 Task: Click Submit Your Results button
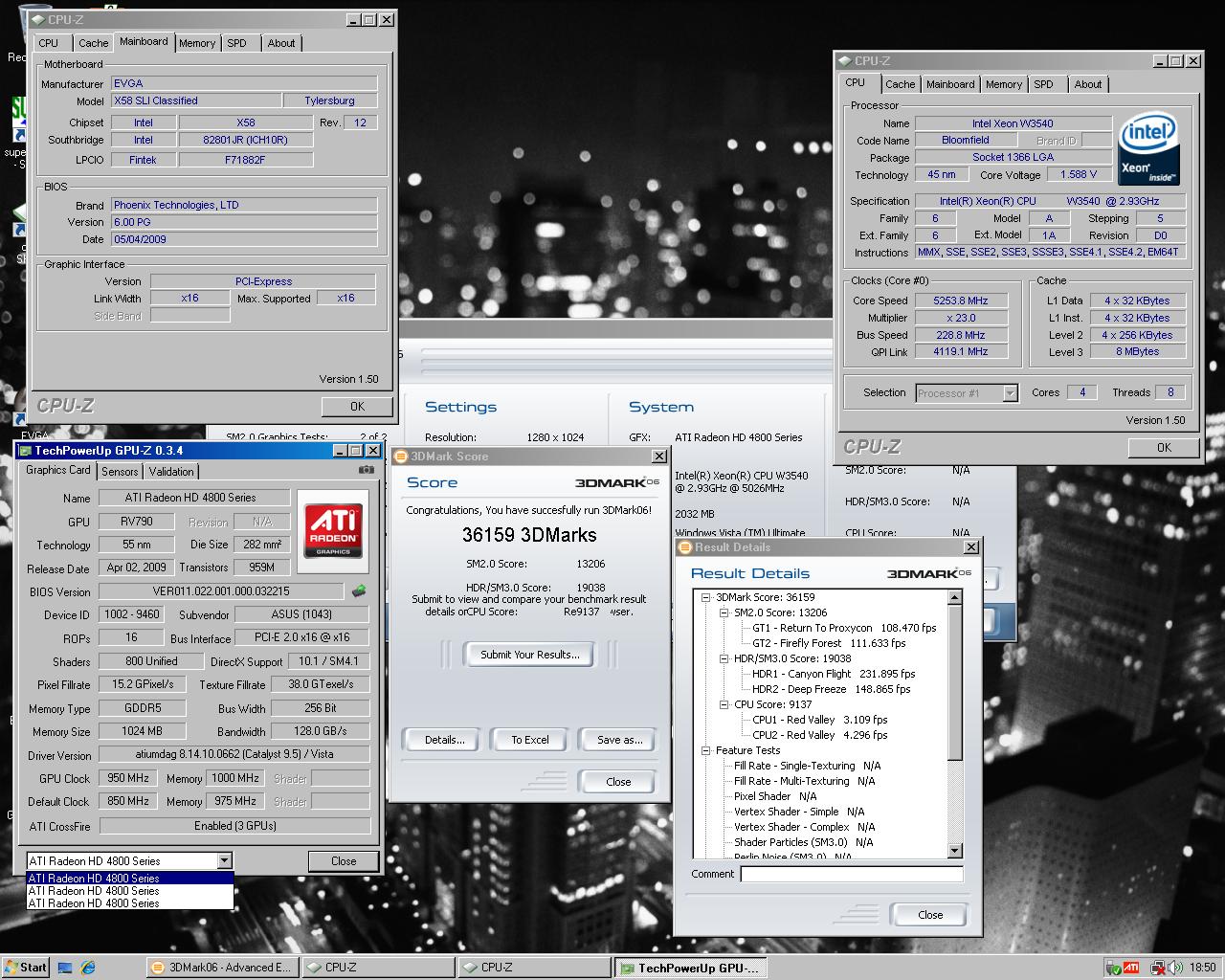pyautogui.click(x=530, y=655)
